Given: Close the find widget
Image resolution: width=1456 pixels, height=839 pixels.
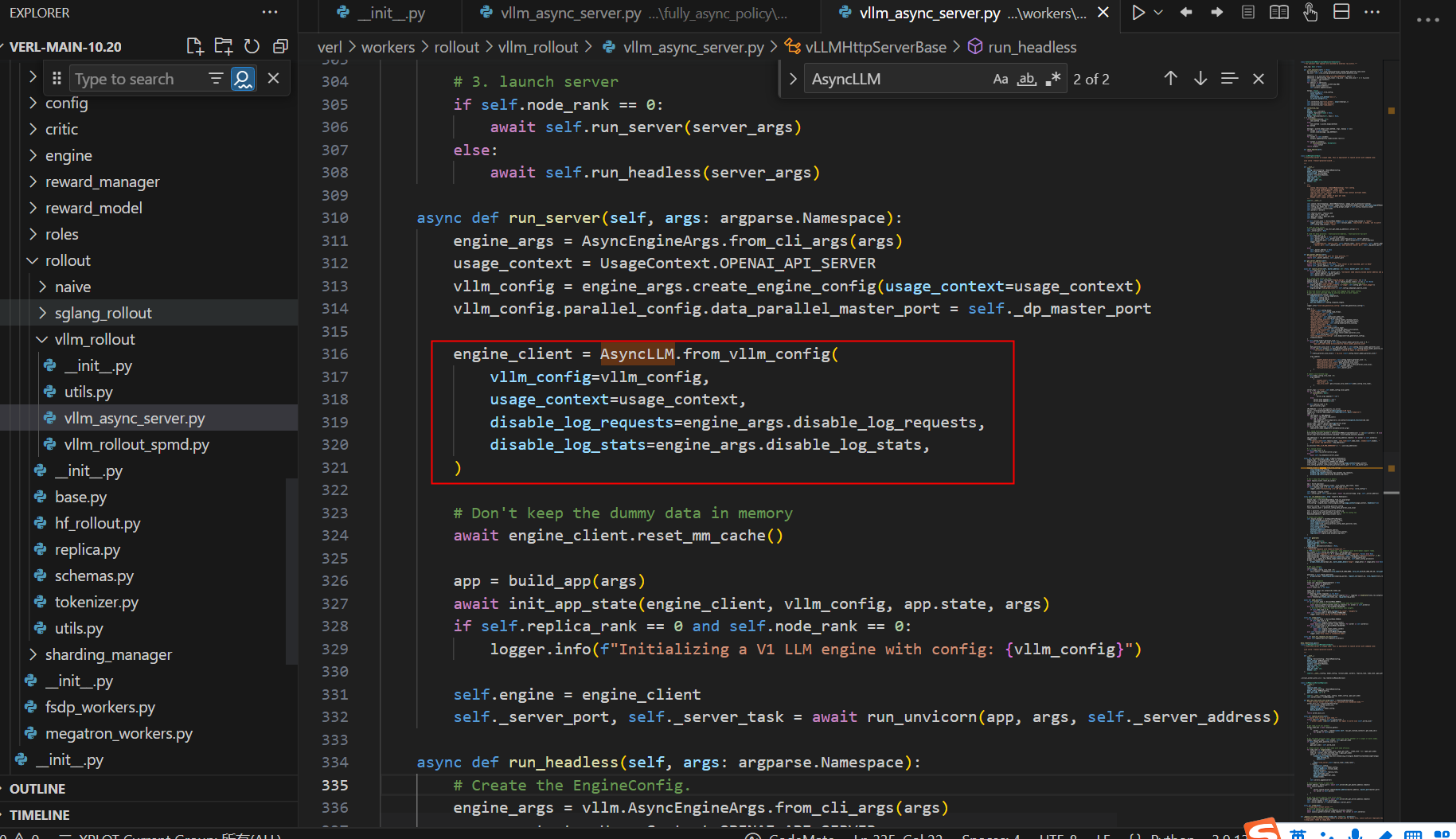Looking at the screenshot, I should pyautogui.click(x=1259, y=78).
